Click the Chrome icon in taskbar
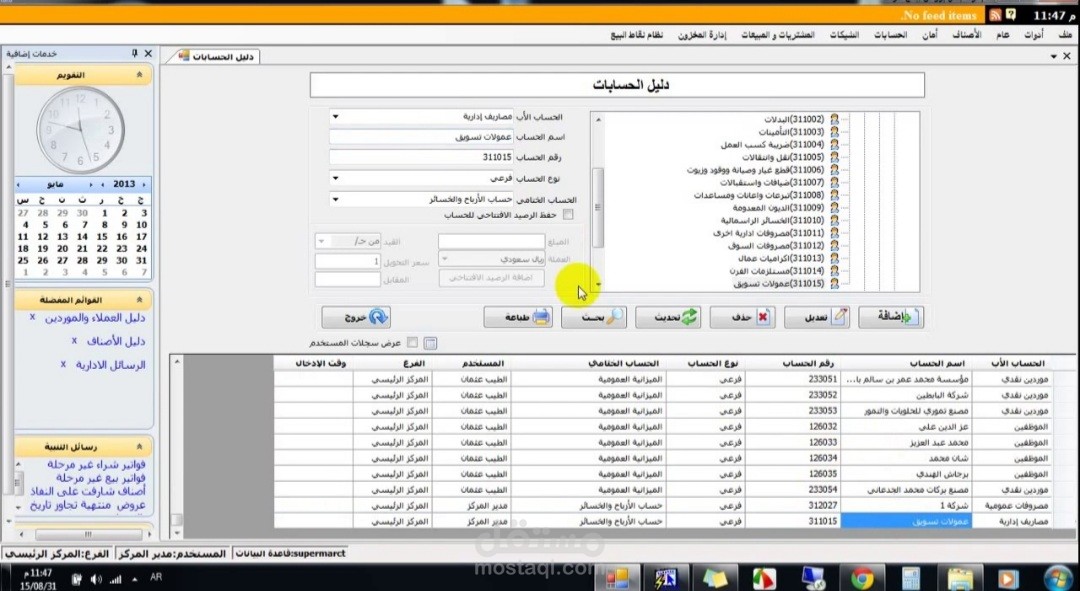1080x591 pixels. [862, 577]
